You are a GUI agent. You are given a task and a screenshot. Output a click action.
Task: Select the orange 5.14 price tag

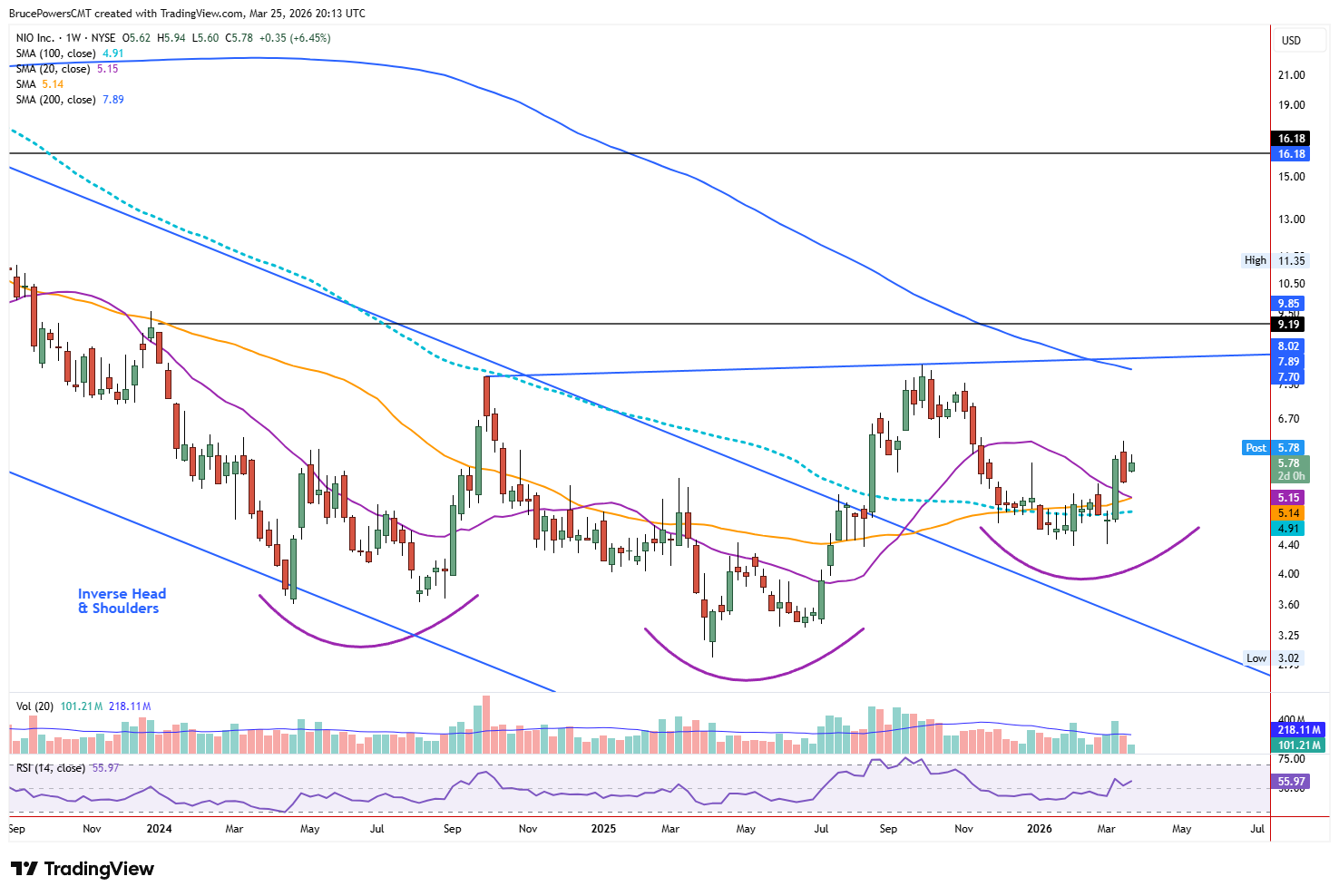1288,513
